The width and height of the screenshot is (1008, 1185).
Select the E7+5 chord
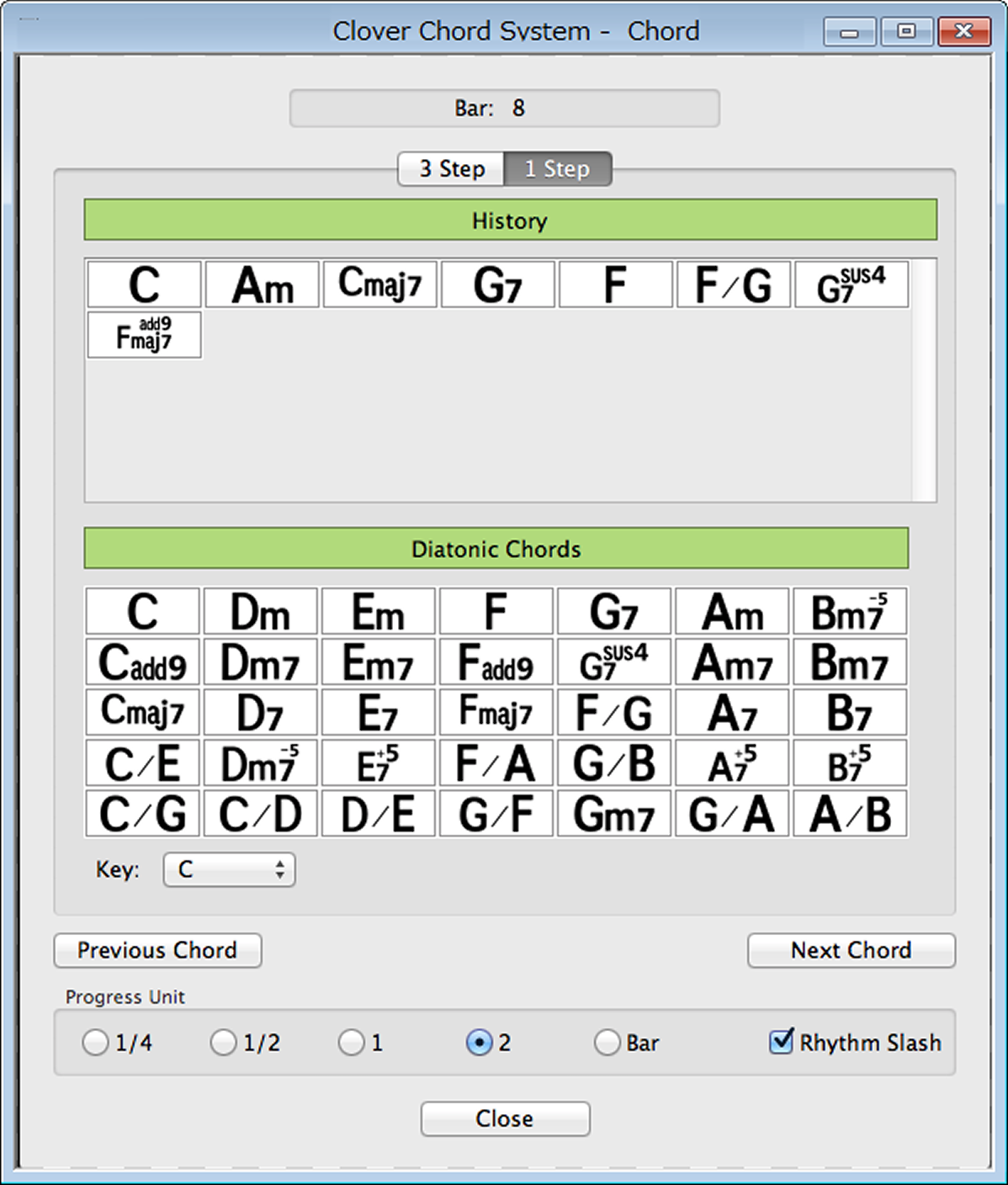click(x=378, y=763)
